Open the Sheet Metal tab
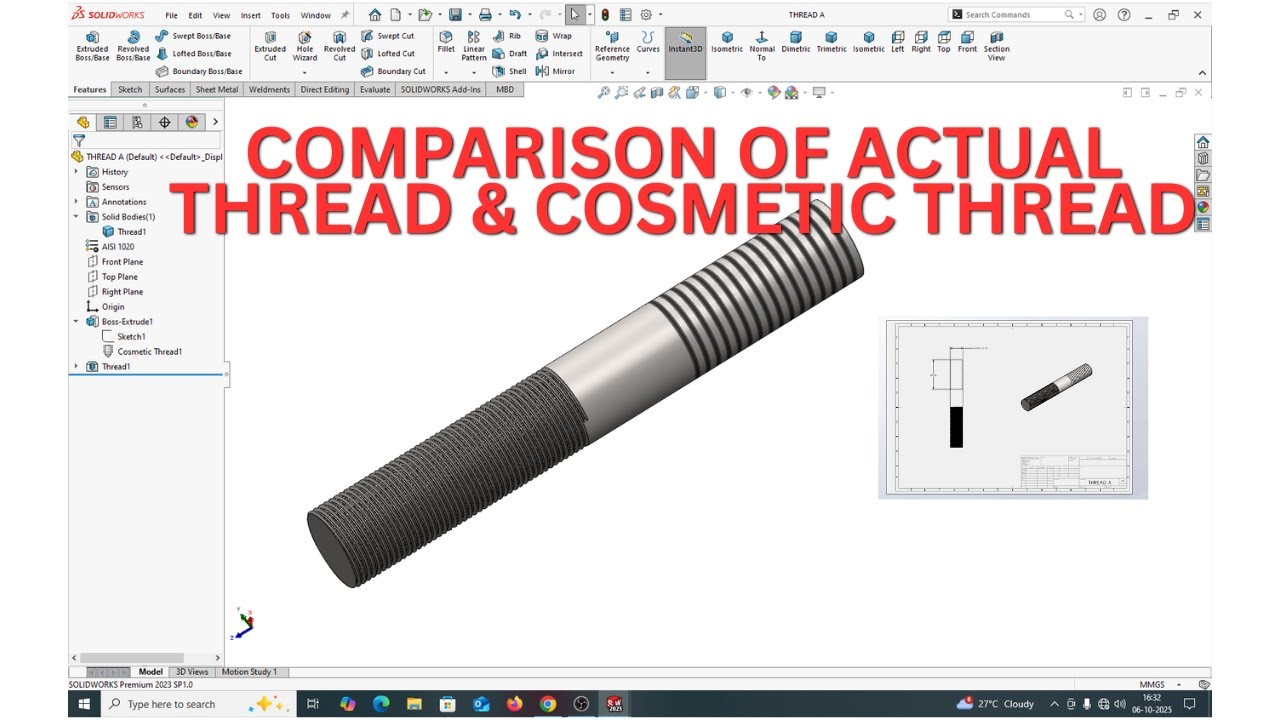The width and height of the screenshot is (1280, 720). pyautogui.click(x=217, y=90)
